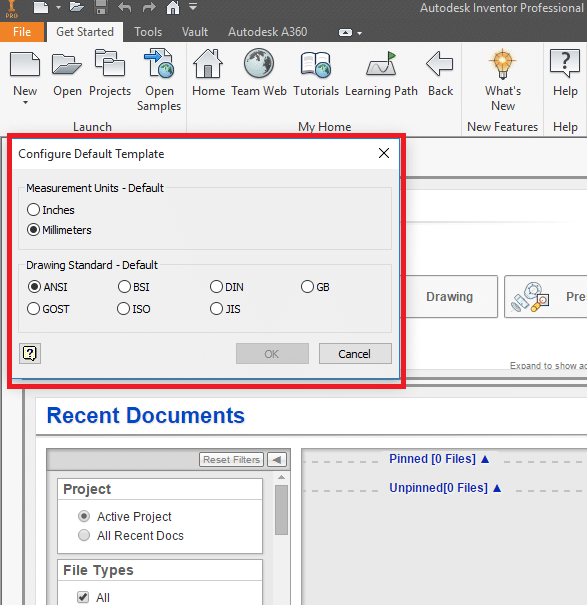Click the Undo arrow in quick access toolbar
The width and height of the screenshot is (587, 605).
(x=125, y=7)
